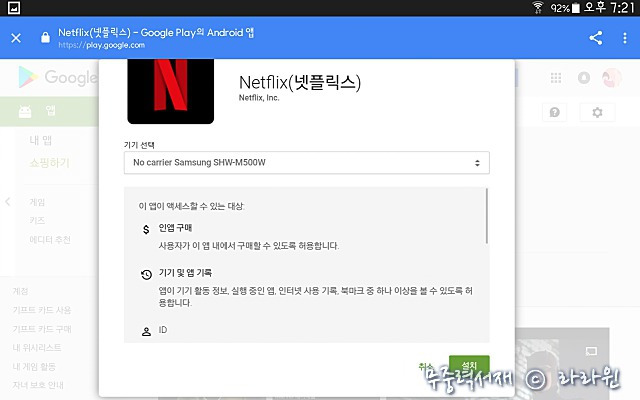
Task: Tap the ID person icon
Action: (146, 331)
